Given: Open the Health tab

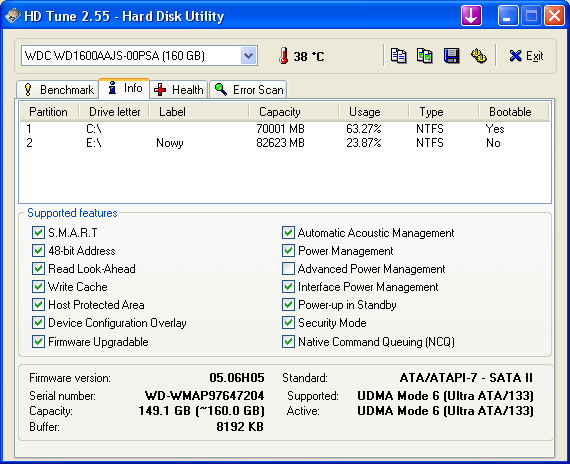Looking at the screenshot, I should [179, 89].
